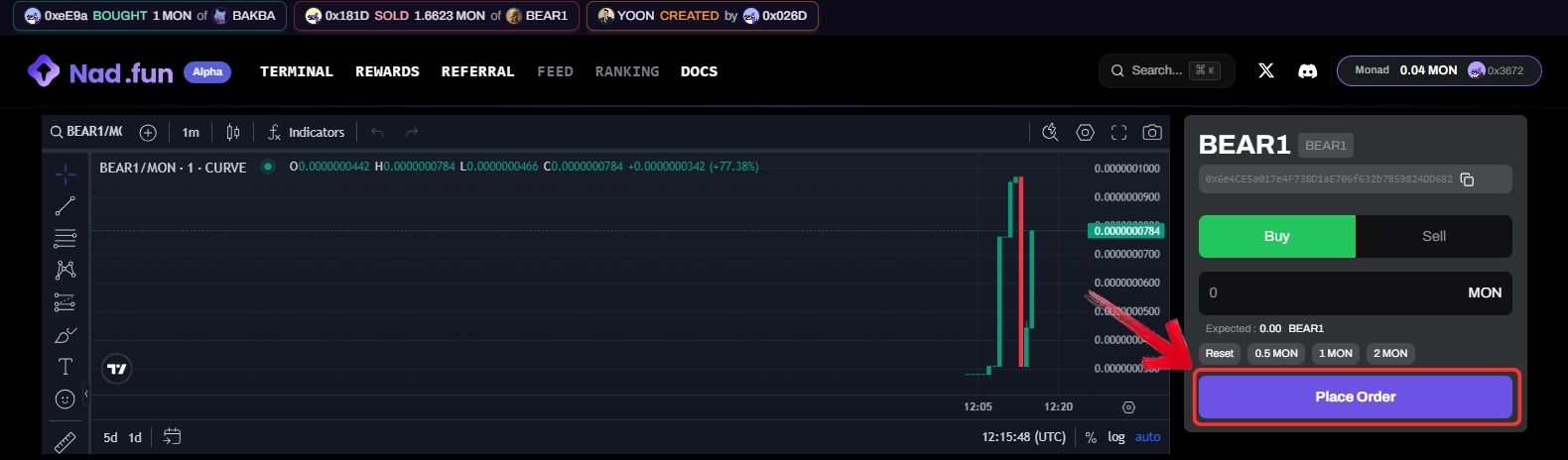Click the Alpha badge
This screenshot has height=460, width=1568.
tap(207, 71)
